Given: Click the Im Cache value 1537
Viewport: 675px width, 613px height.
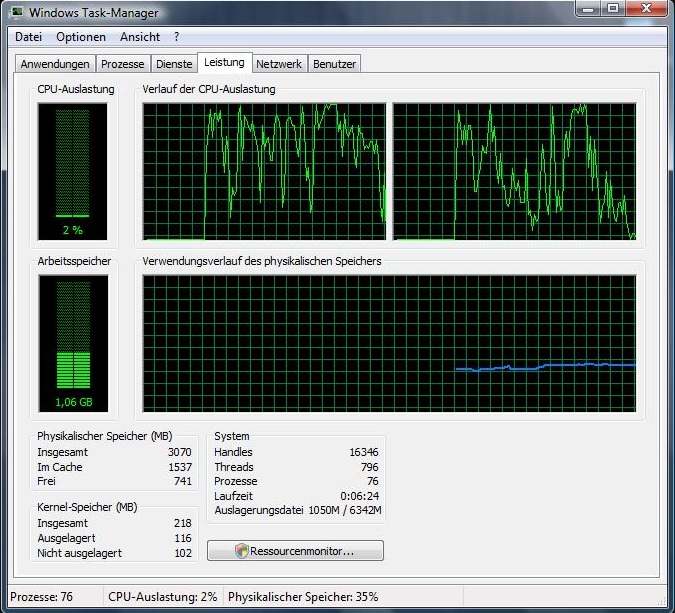Looking at the screenshot, I should click(x=180, y=467).
